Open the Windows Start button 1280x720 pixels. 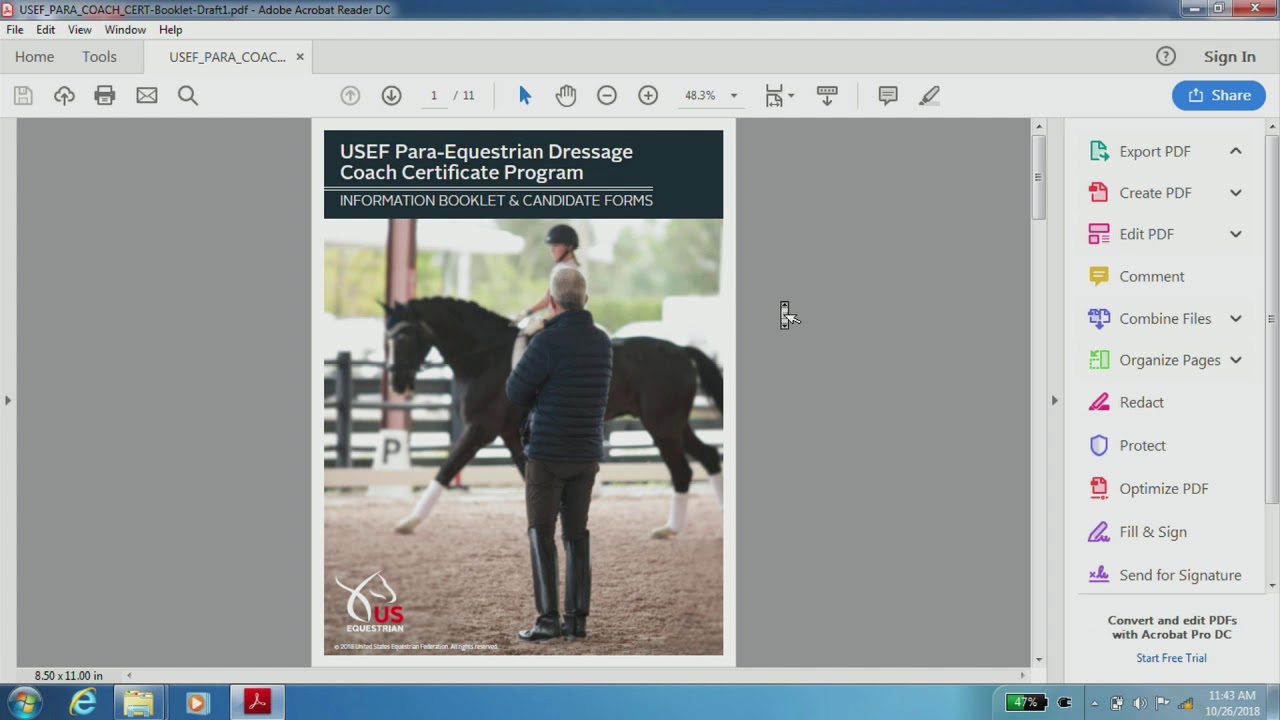(x=24, y=703)
